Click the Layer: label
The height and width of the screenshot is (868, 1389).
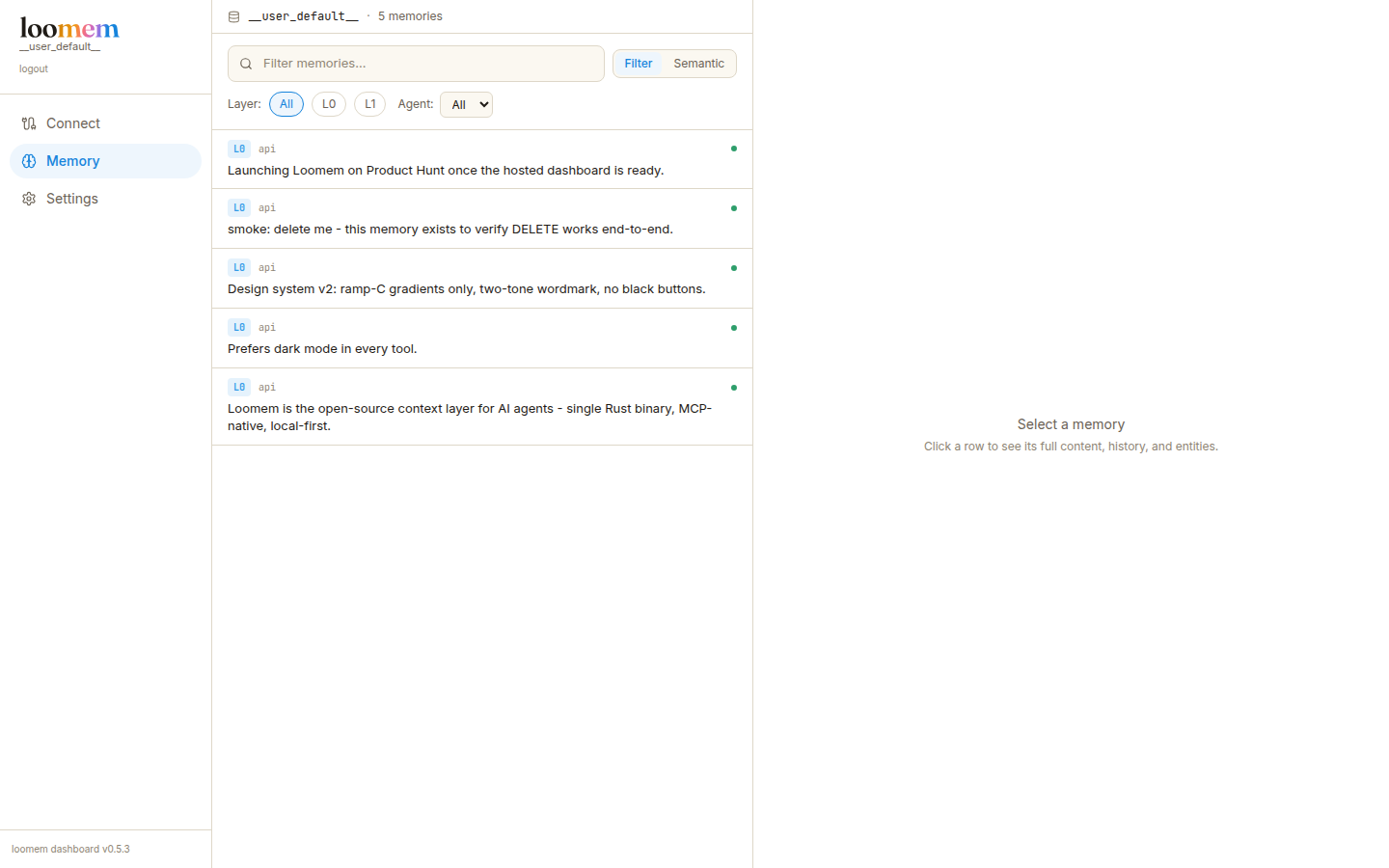click(x=244, y=104)
